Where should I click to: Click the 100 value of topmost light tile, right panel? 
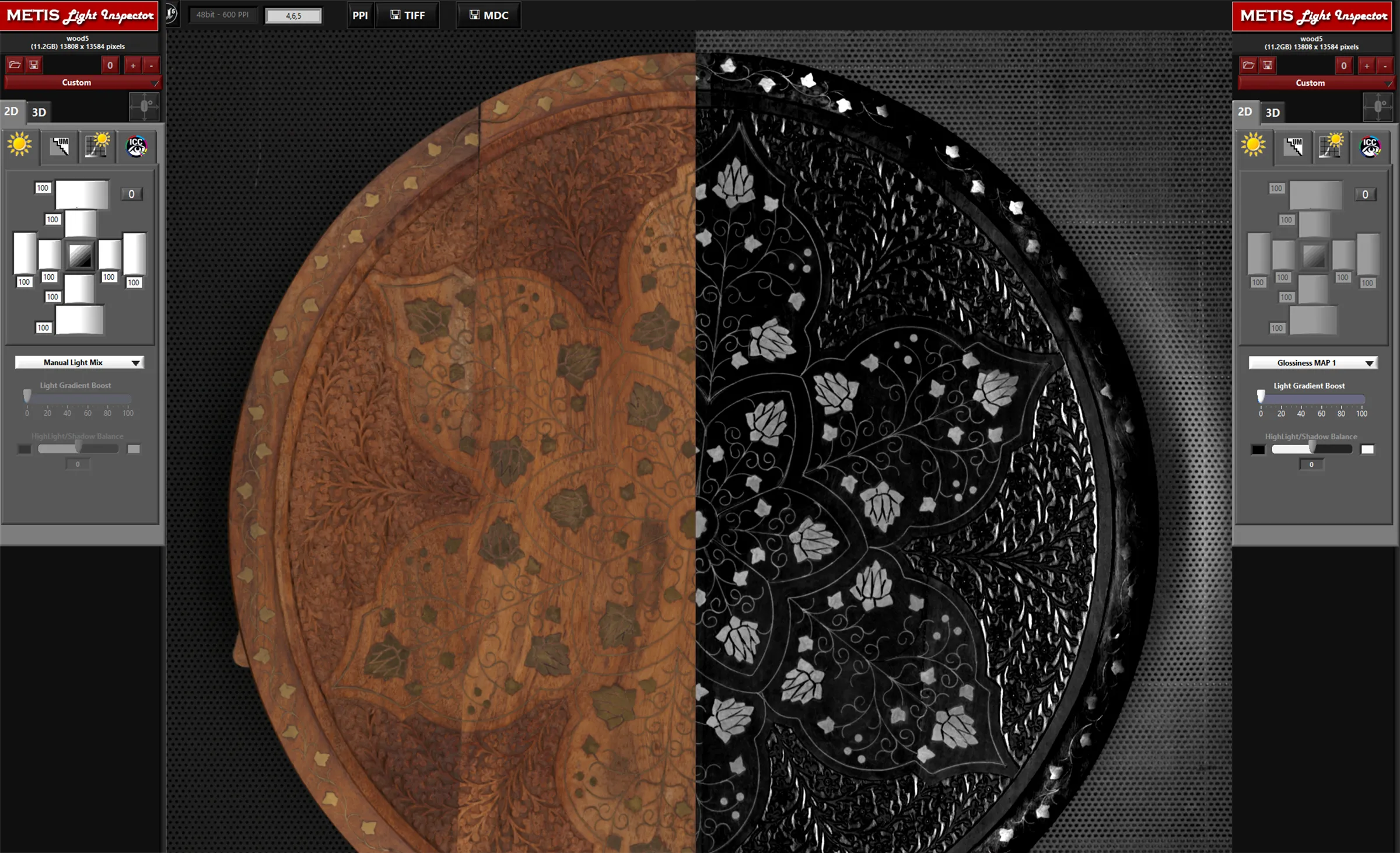coord(1276,188)
